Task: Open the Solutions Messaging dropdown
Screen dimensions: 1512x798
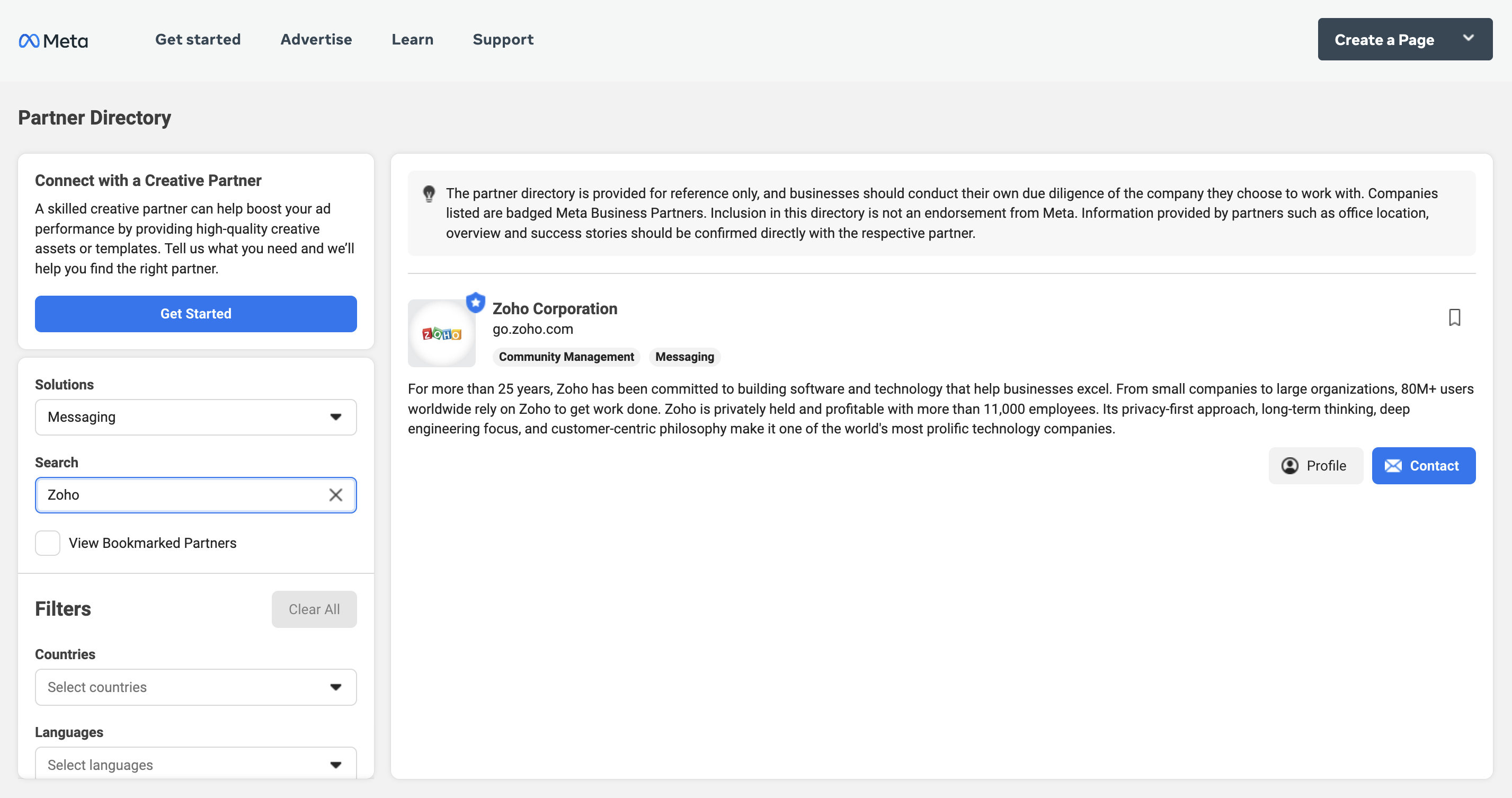Action: coord(195,417)
